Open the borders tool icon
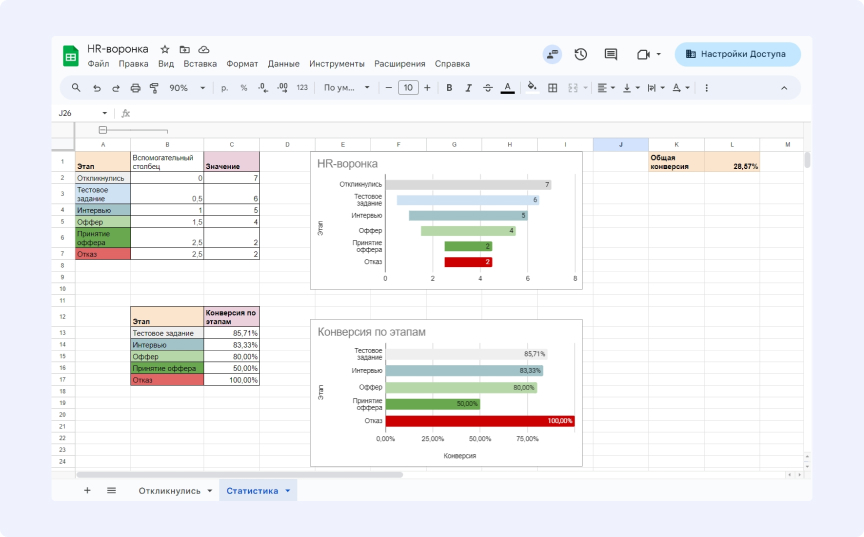This screenshot has height=537, width=864. coord(552,88)
